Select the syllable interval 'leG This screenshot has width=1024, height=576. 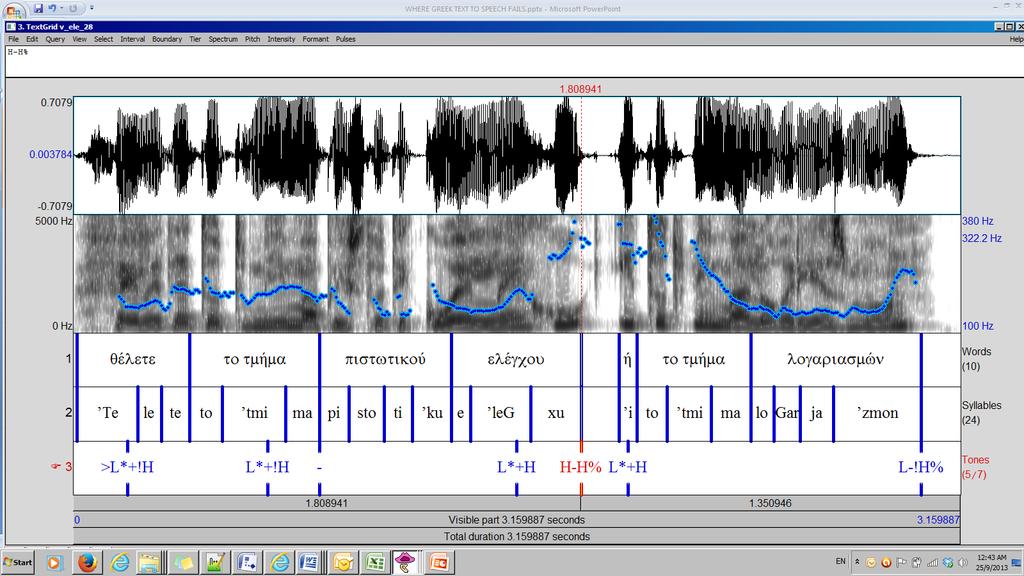(x=501, y=413)
